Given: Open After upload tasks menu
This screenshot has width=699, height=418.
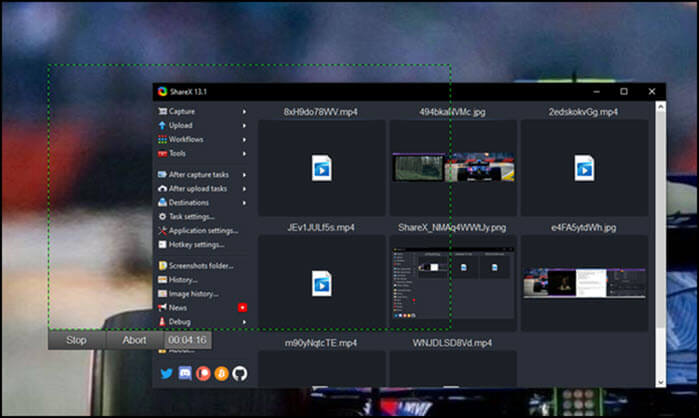Looking at the screenshot, I should [201, 189].
